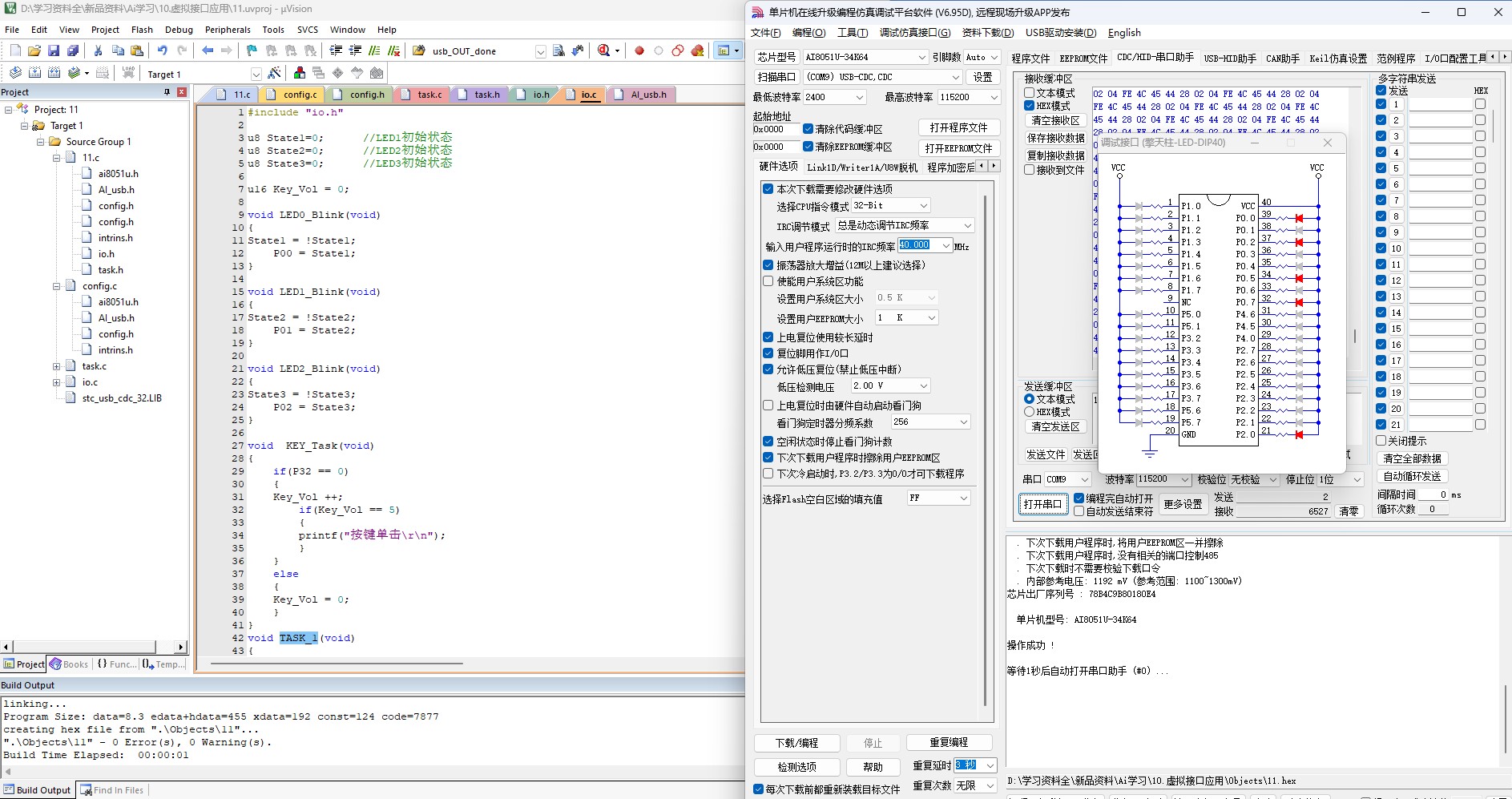Click the Navigate Backwards blue arrow icon
Image resolution: width=1512 pixels, height=799 pixels.
208,50
